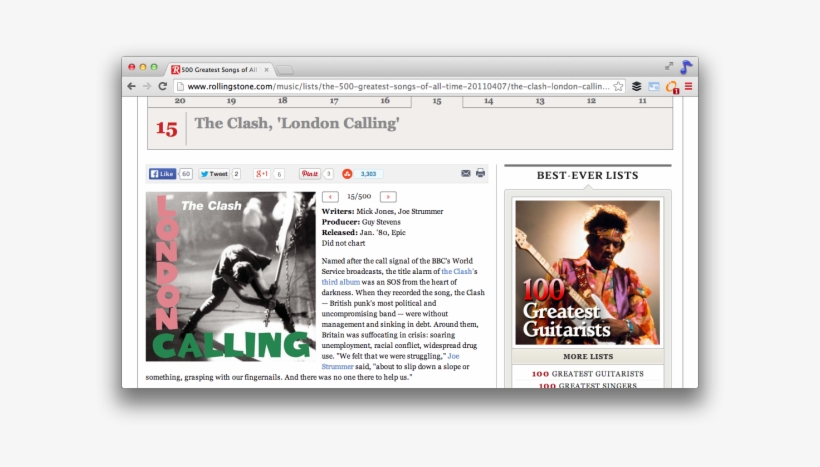This screenshot has width=820, height=467.
Task: Go to previous song with left arrow
Action: click(331, 197)
